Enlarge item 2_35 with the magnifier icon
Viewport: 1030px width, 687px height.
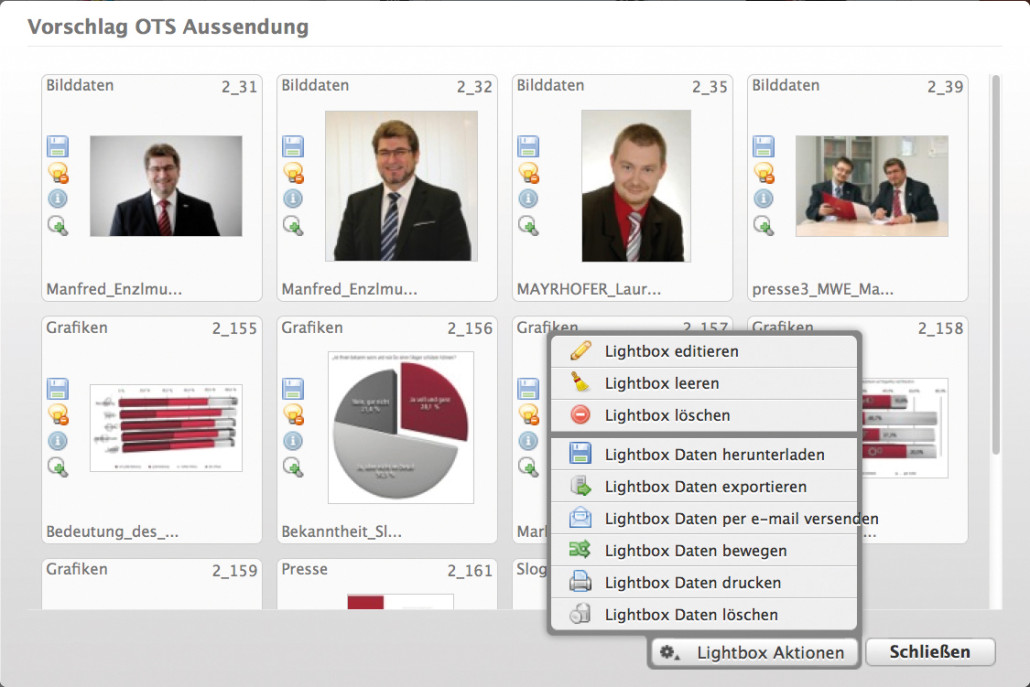click(529, 226)
